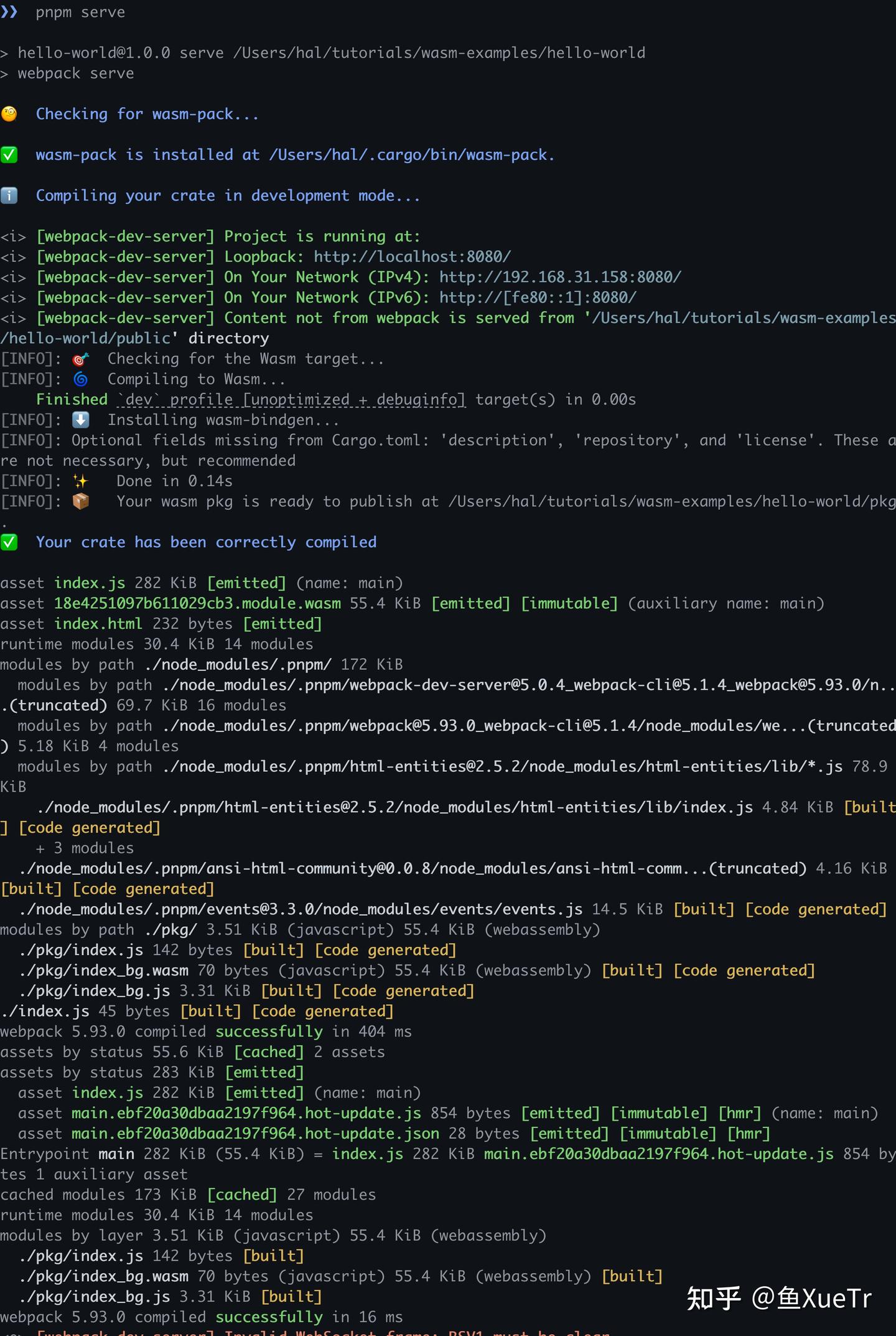Click the "runtime modules 30.4 KiB" line below index.html
The image size is (896, 1336).
157,644
